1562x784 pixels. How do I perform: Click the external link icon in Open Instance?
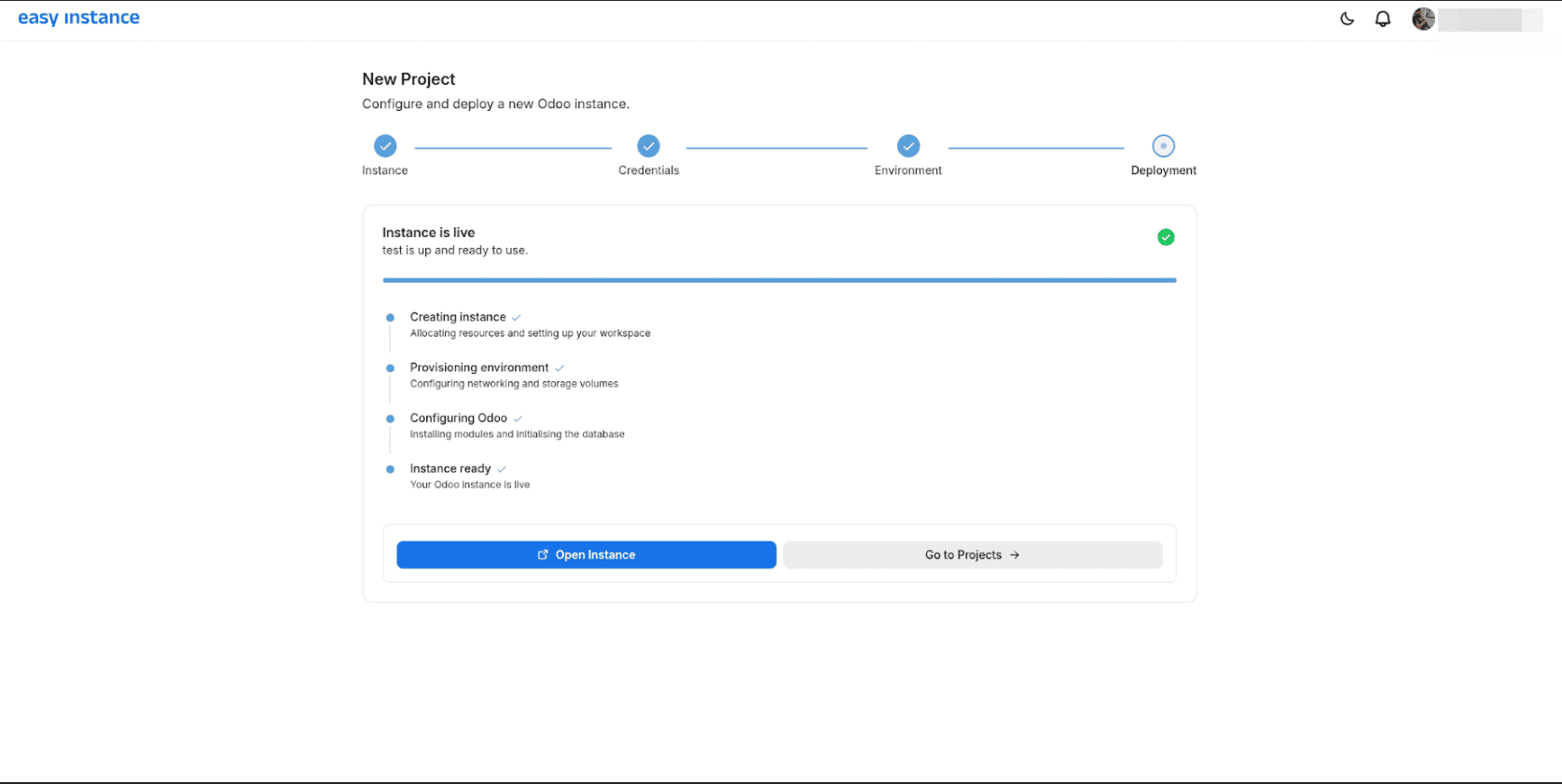point(543,555)
